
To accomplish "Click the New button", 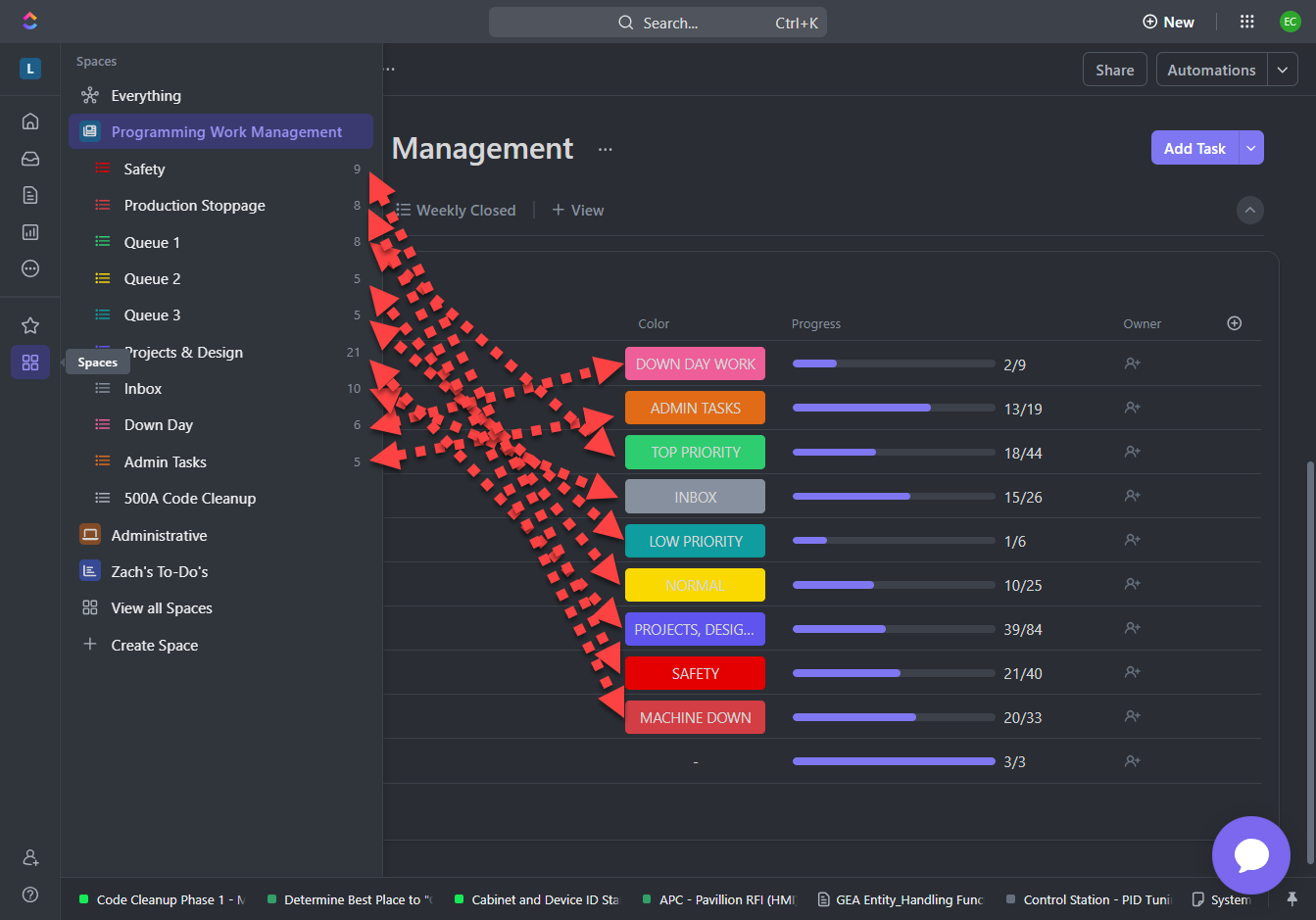I will 1168,22.
